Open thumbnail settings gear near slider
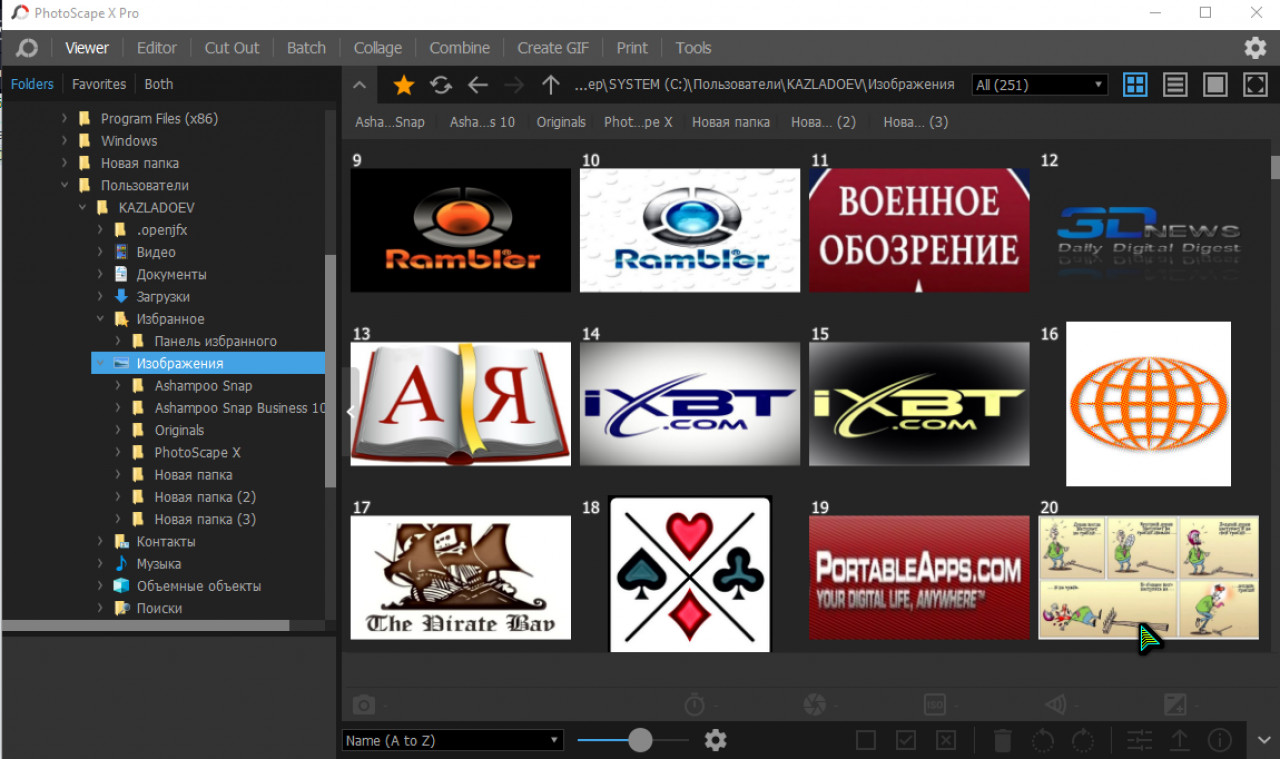This screenshot has height=759, width=1280. tap(715, 740)
